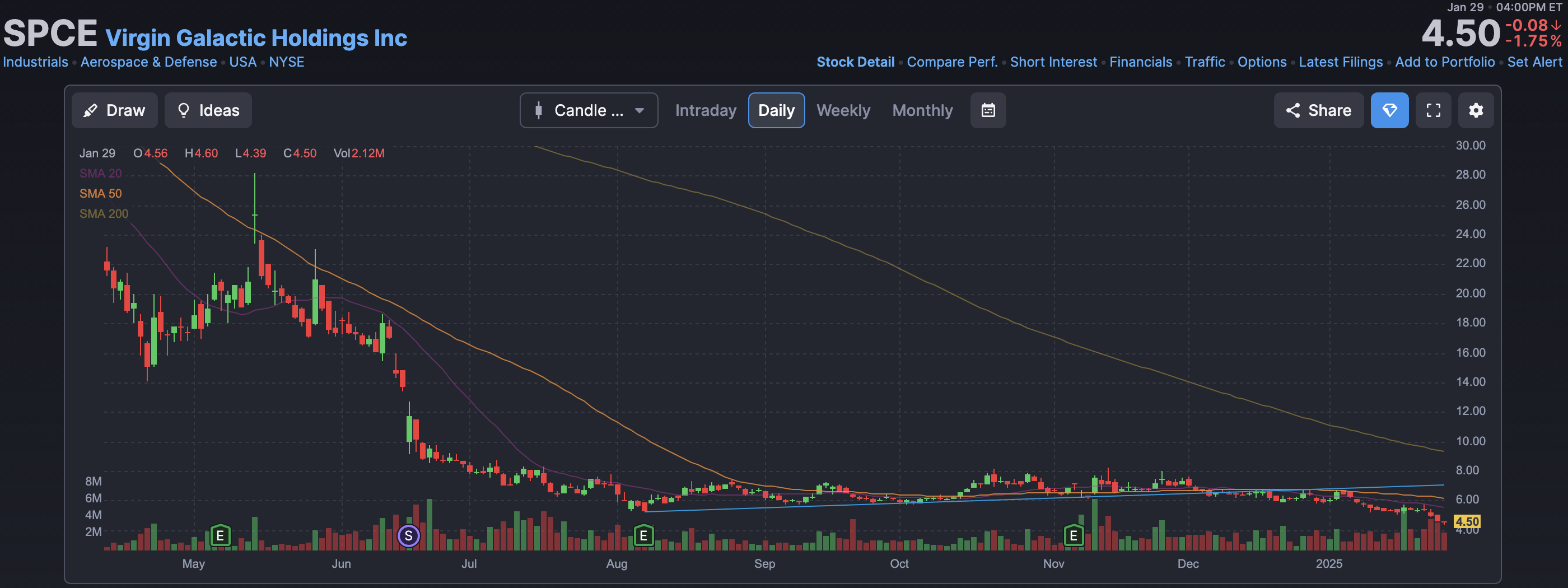
Task: Click the May earnings E marker
Action: tap(220, 536)
